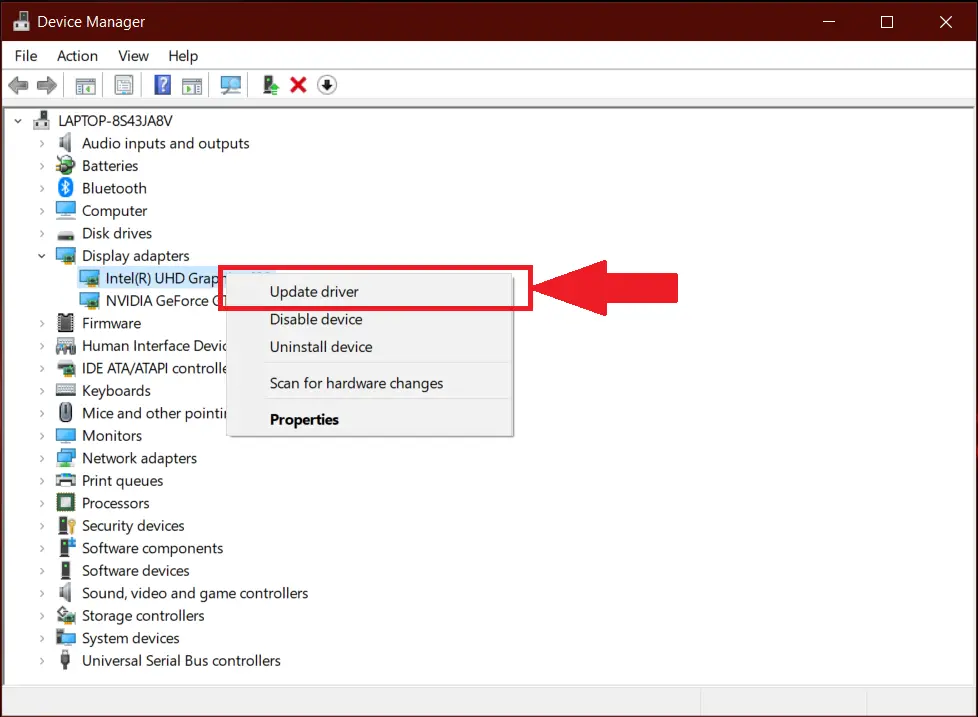
Task: Click the Scan for hardware changes toolbar icon
Action: tap(231, 85)
